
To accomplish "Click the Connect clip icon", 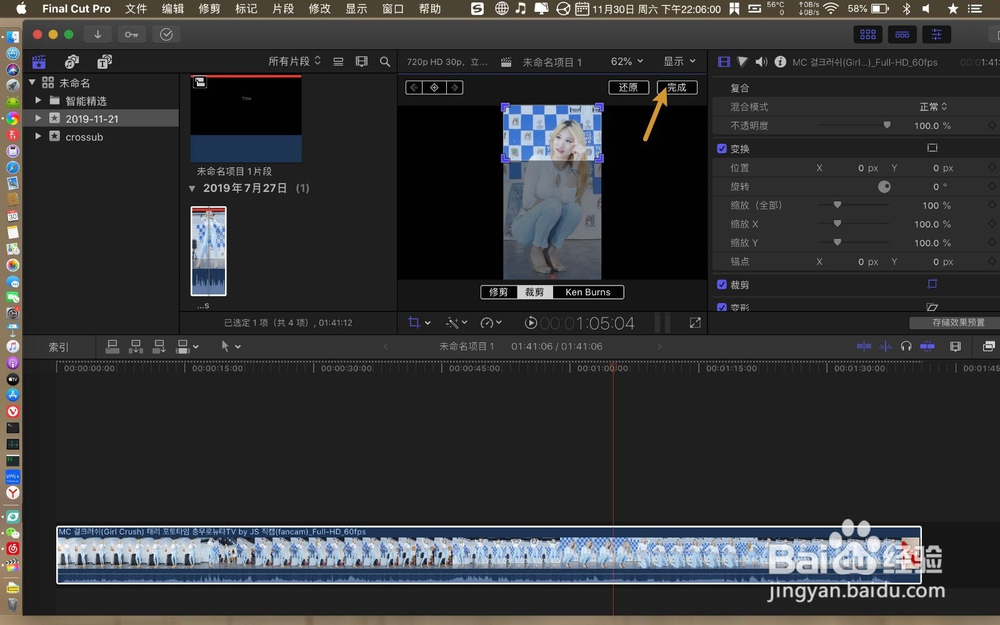I will pos(113,346).
